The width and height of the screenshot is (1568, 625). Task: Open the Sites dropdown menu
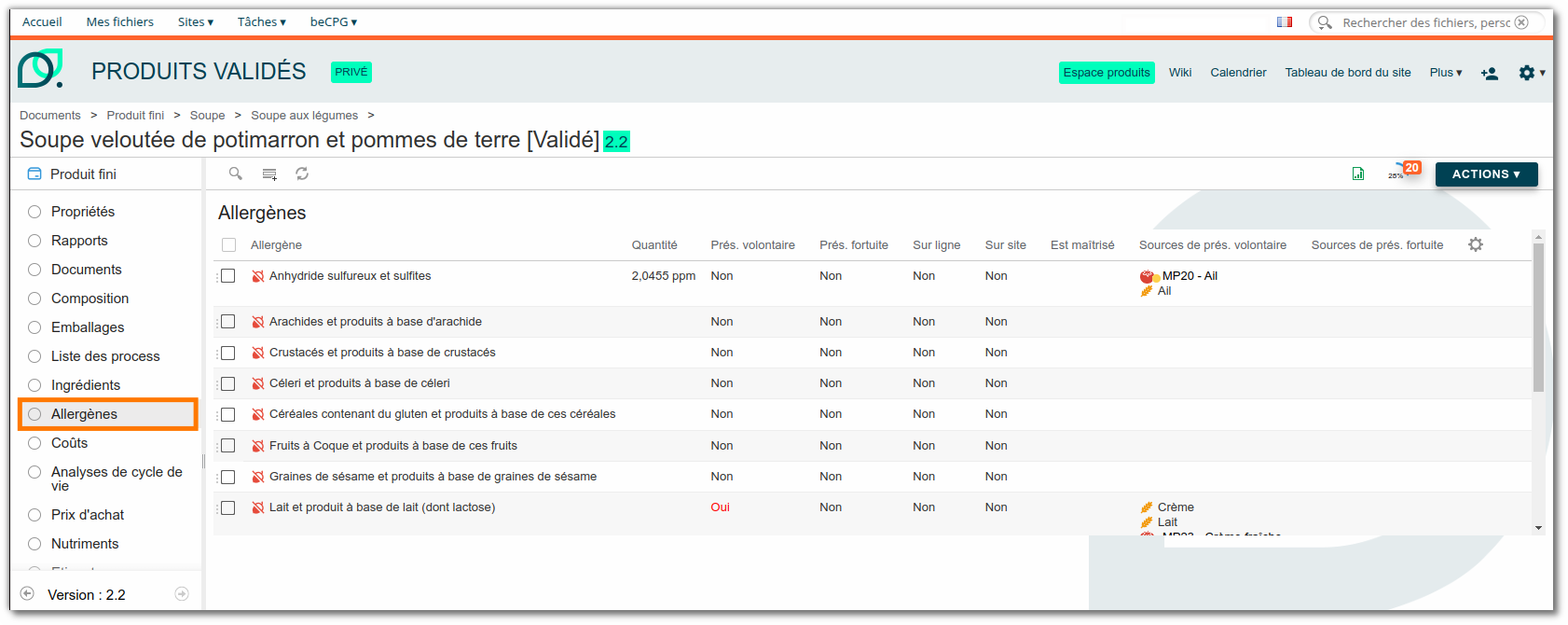tap(196, 22)
